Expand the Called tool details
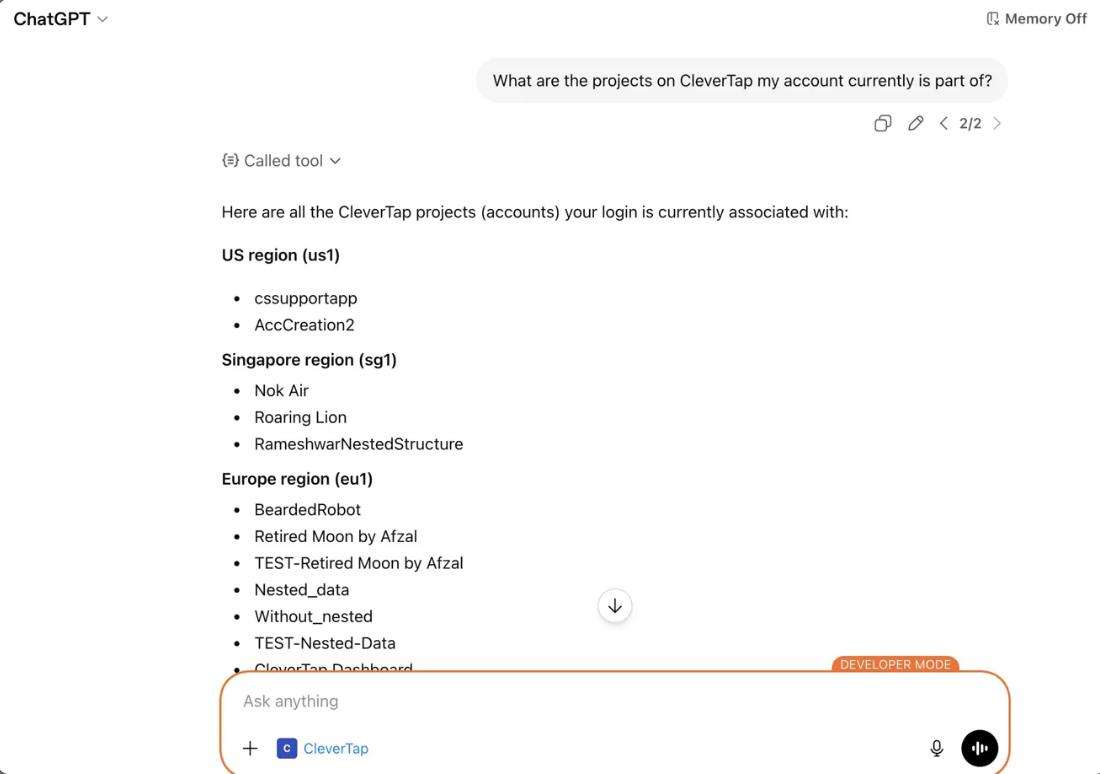The width and height of the screenshot is (1100, 774). [x=282, y=161]
